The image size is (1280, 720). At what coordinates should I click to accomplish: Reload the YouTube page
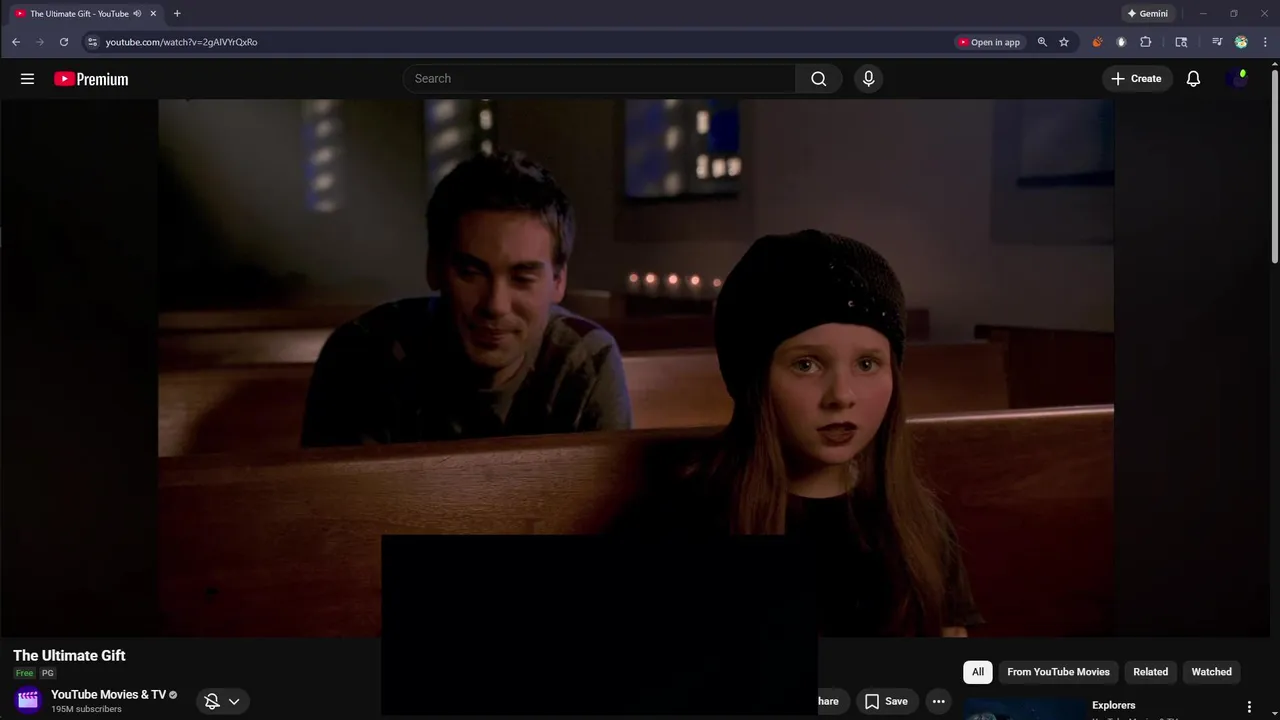(x=64, y=42)
